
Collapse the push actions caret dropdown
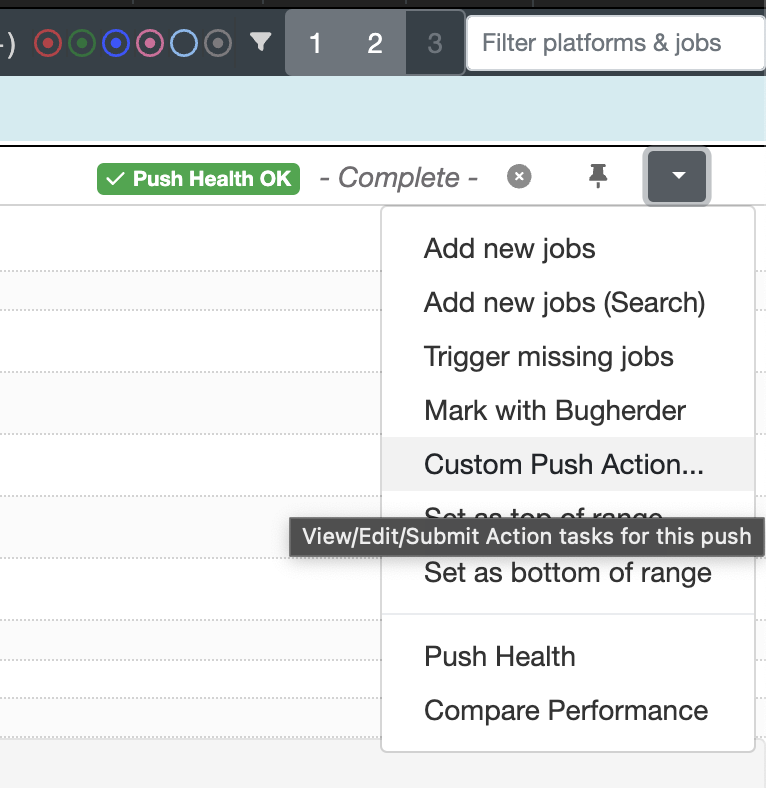pyautogui.click(x=678, y=177)
